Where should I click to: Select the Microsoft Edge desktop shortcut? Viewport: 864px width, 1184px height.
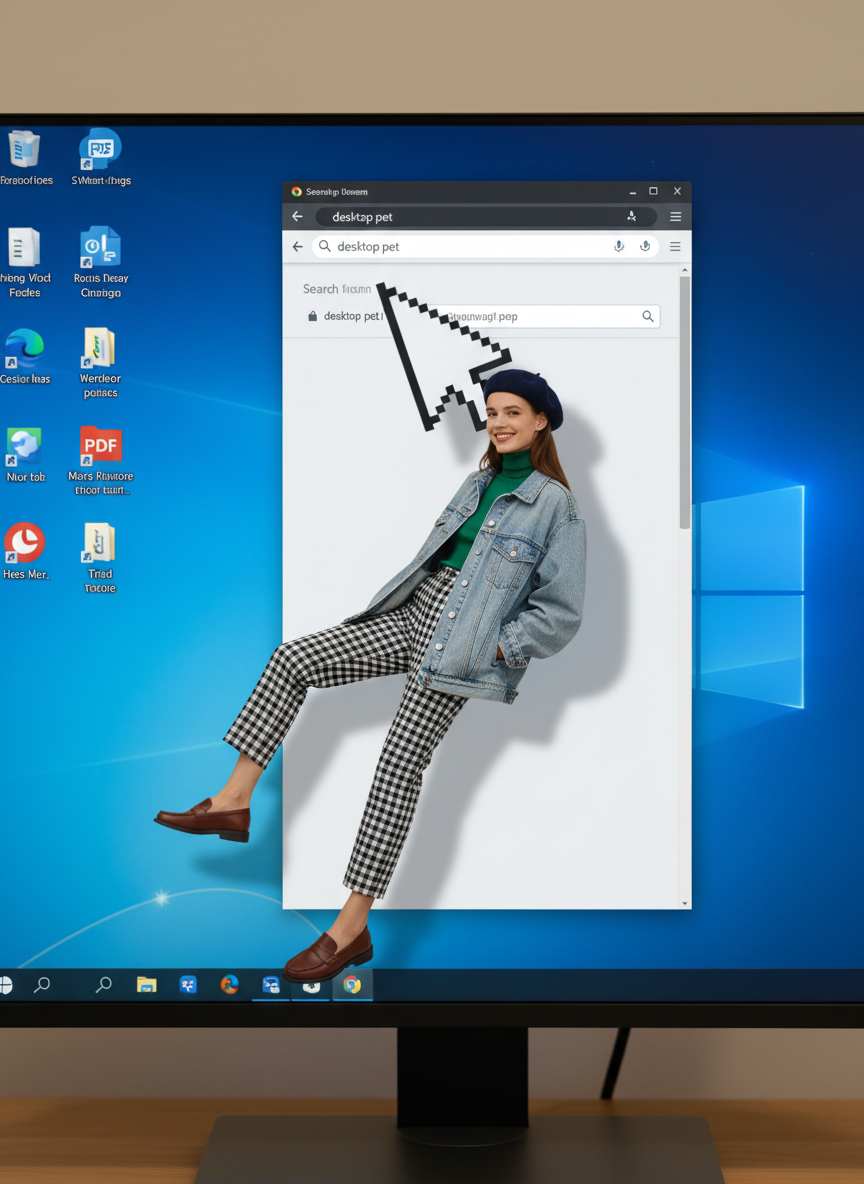(x=24, y=348)
